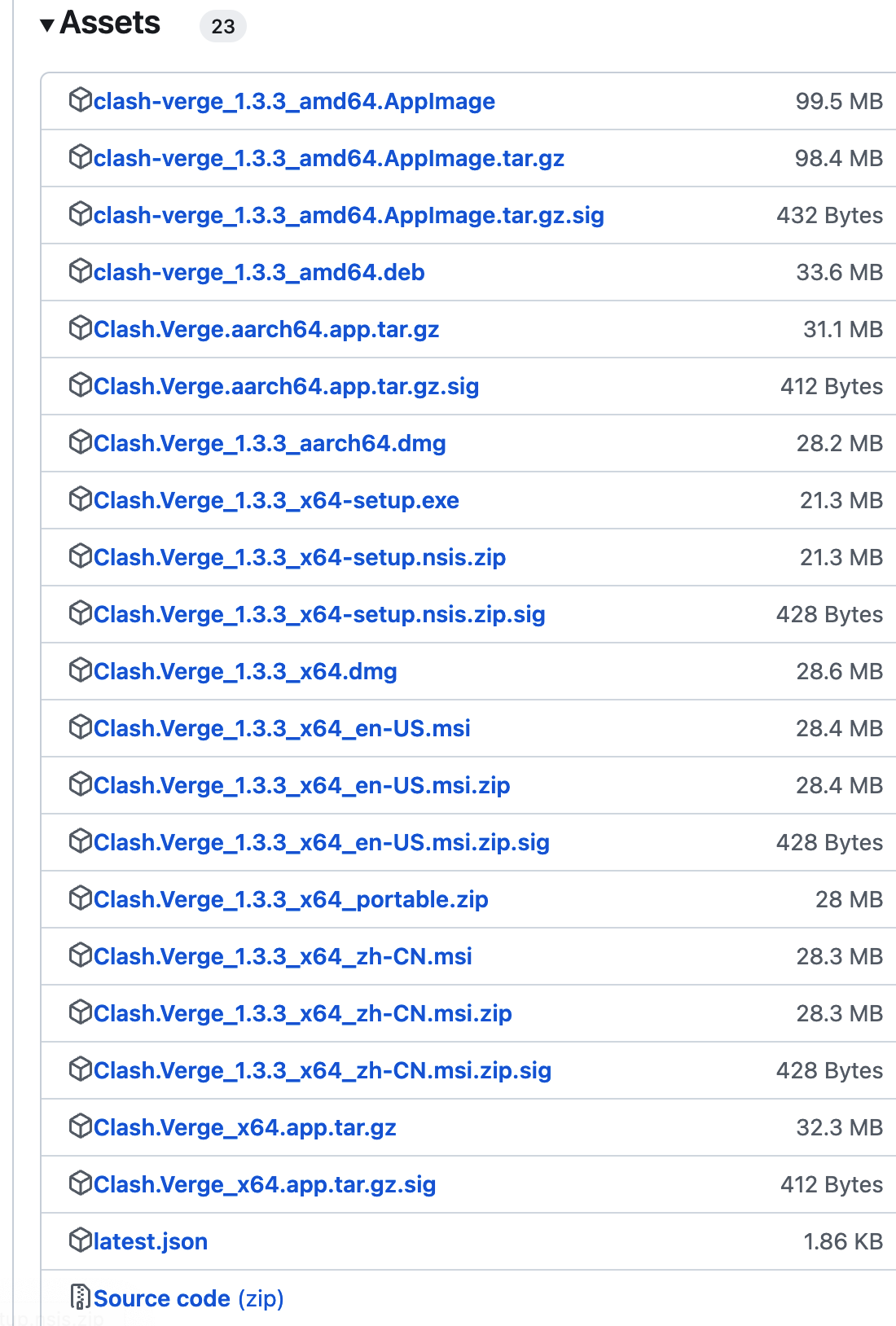Viewport: 896px width, 1326px height.
Task: Click package icon next to latest.json
Action: point(81,1240)
